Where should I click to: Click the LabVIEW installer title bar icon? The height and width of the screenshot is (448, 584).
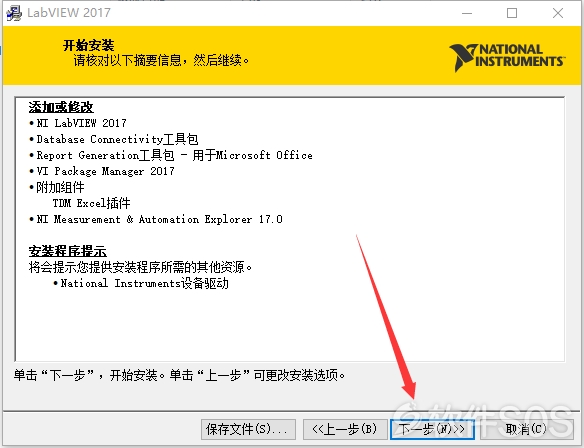point(14,13)
